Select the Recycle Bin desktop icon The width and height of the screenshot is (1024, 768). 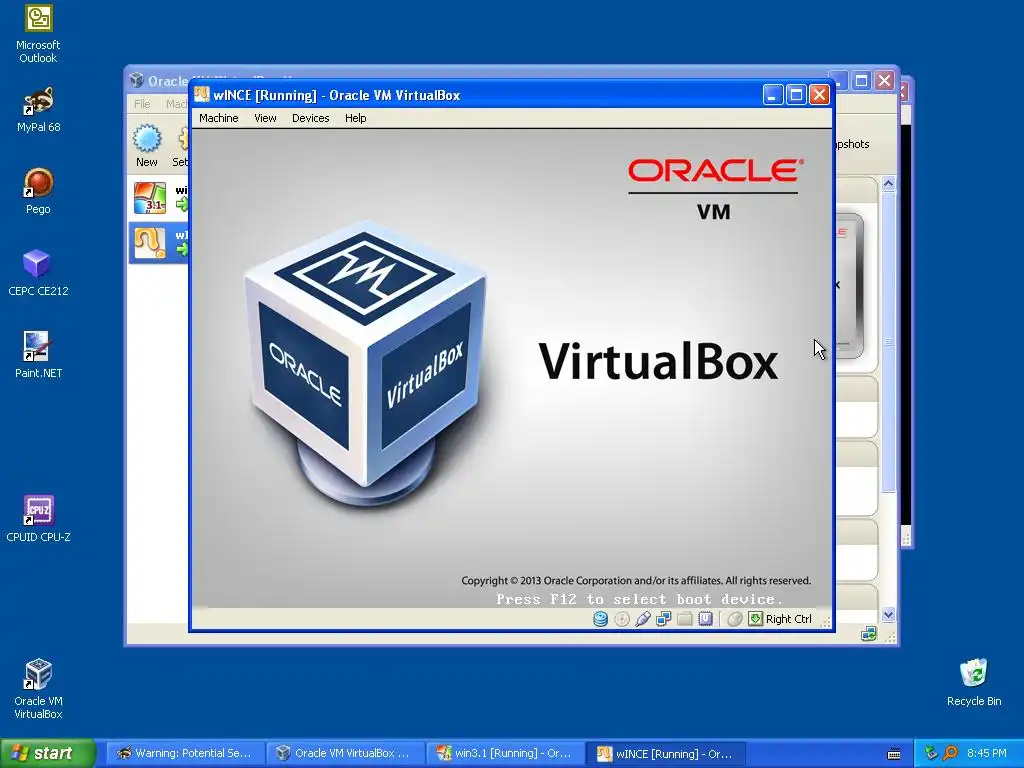974,682
